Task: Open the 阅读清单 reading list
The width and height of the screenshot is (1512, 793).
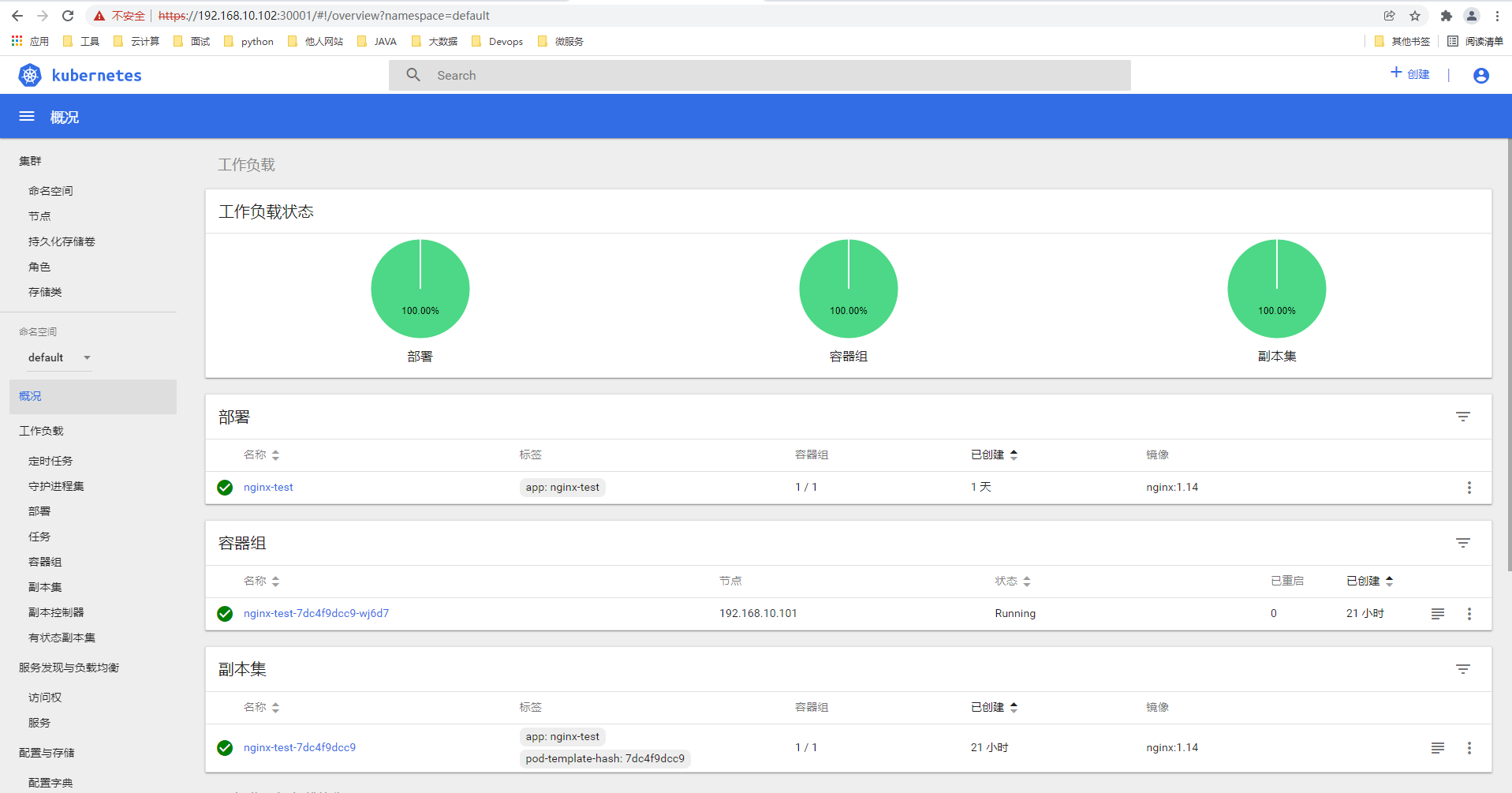Action: [x=1475, y=41]
